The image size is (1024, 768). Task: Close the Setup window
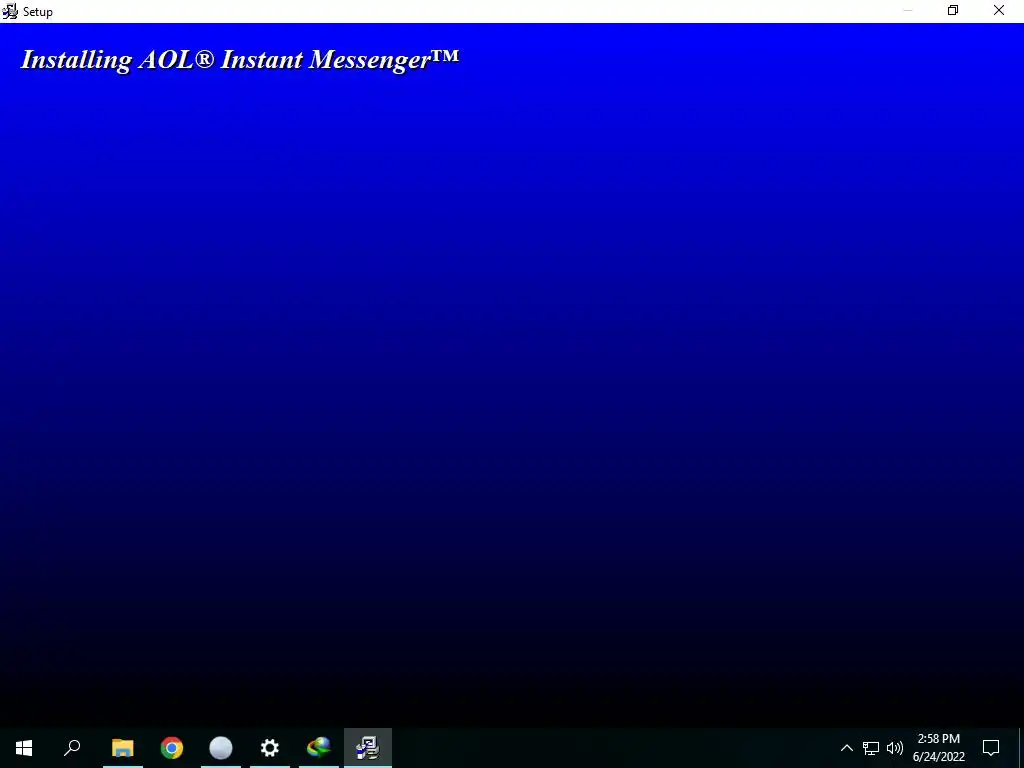pyautogui.click(x=999, y=10)
